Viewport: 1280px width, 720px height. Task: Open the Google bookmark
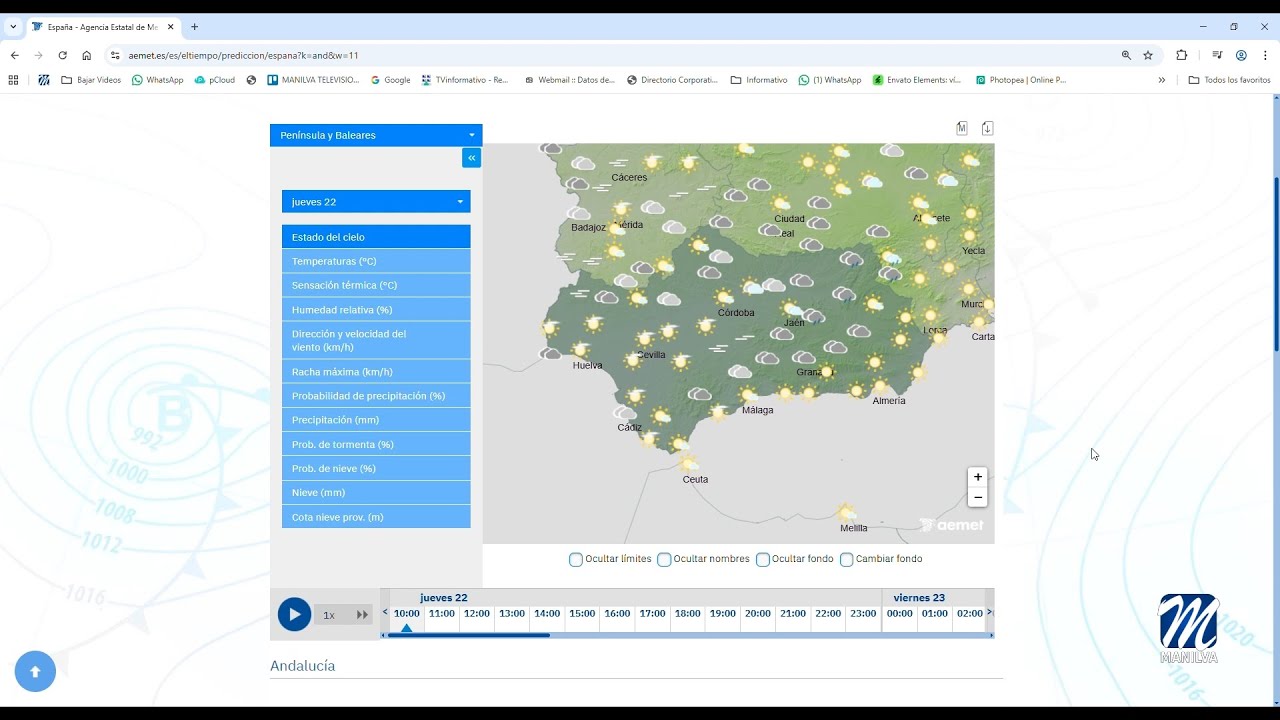pyautogui.click(x=390, y=80)
